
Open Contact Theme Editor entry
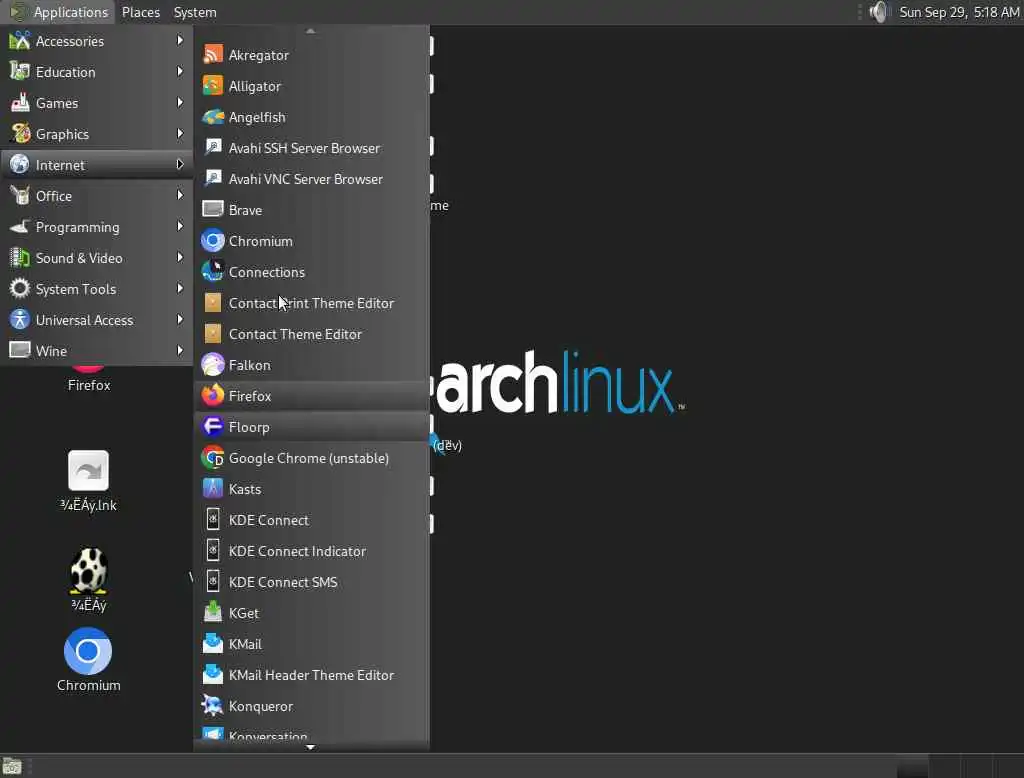pos(312,334)
